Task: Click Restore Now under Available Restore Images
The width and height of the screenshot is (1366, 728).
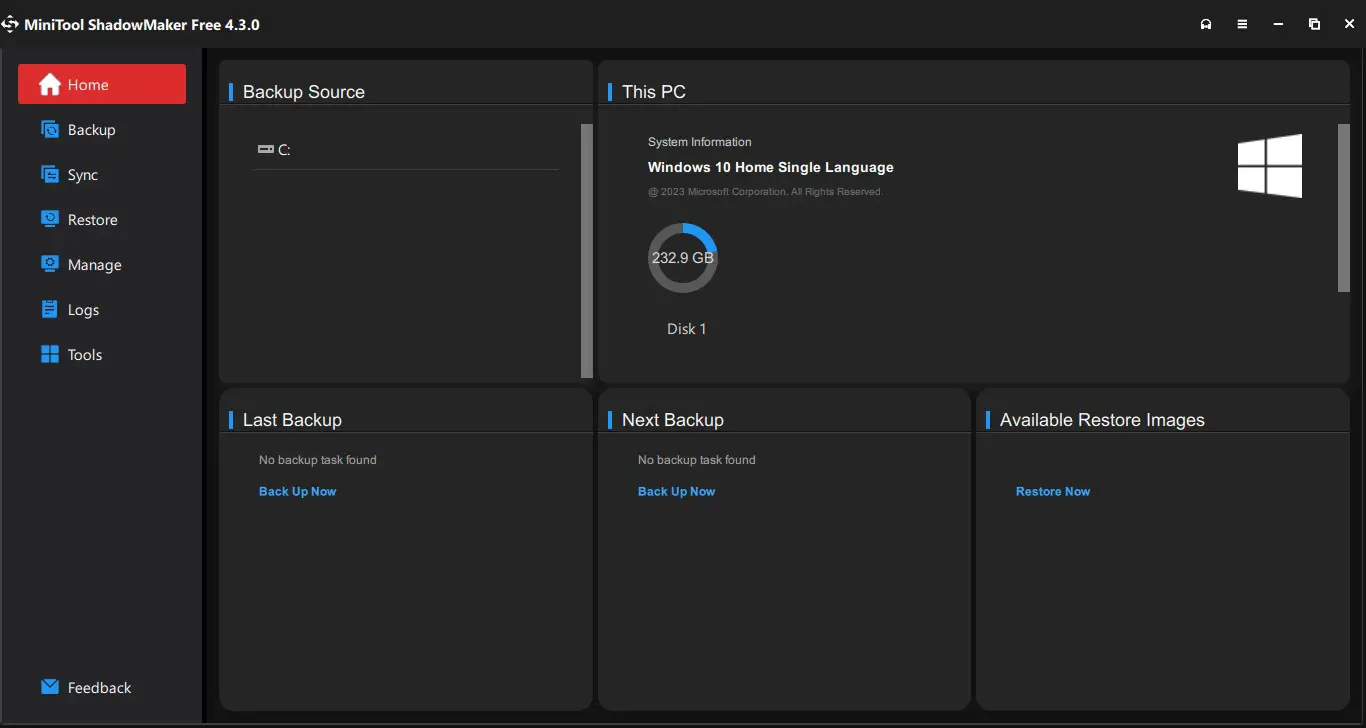Action: 1052,491
